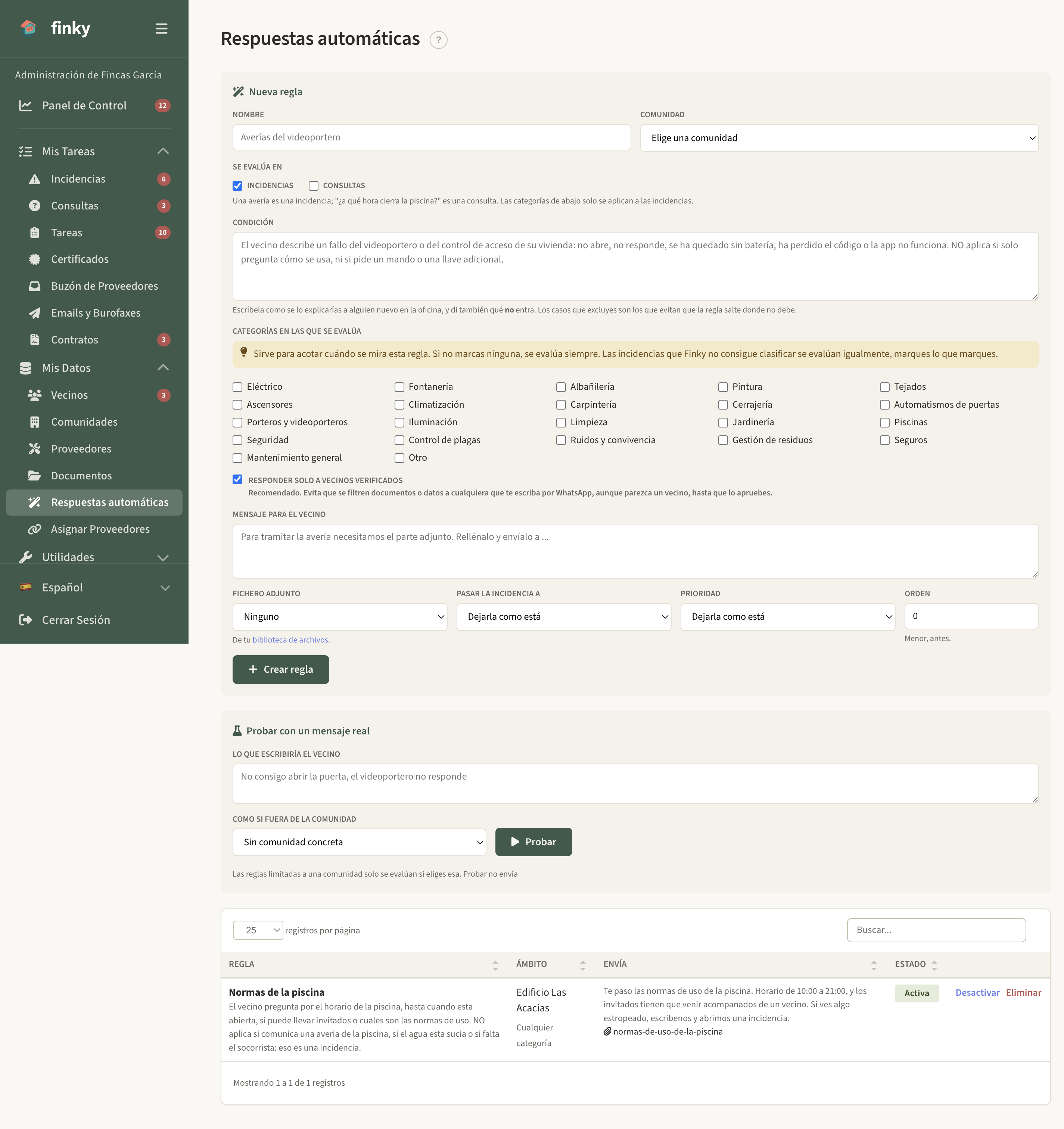Open the Fichero adjunto dropdown
This screenshot has height=1129, width=1064.
(339, 617)
